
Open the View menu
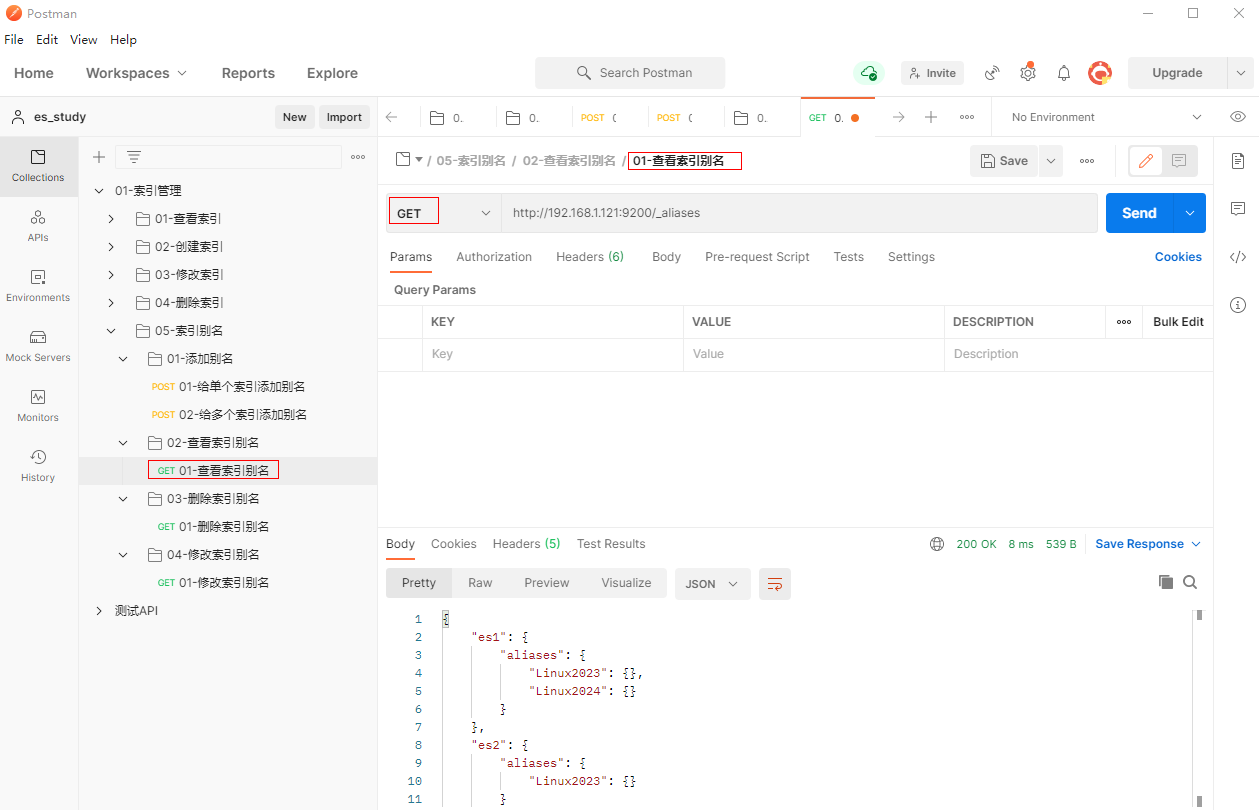83,40
